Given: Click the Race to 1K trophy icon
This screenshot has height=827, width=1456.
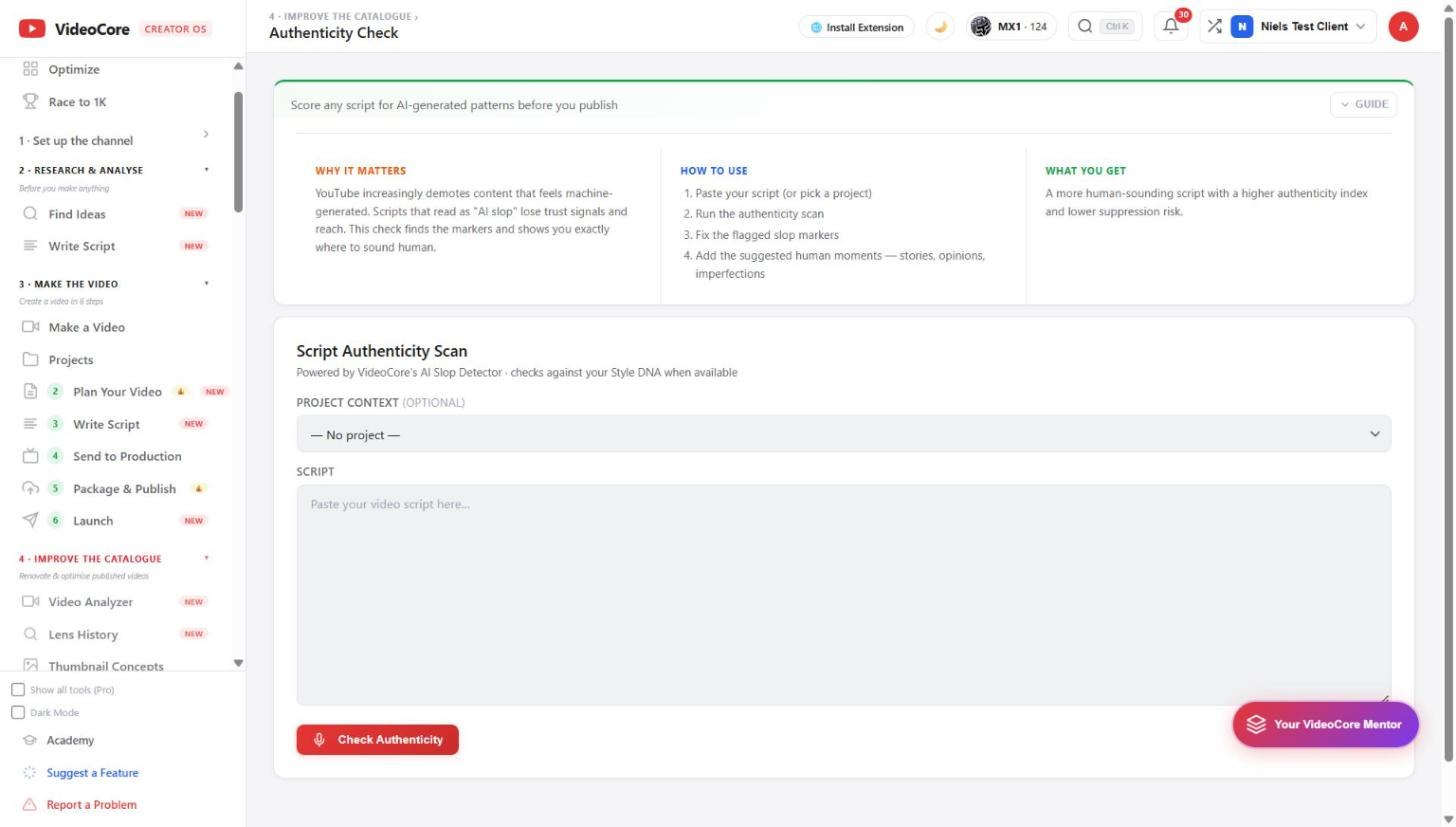Looking at the screenshot, I should pyautogui.click(x=30, y=102).
